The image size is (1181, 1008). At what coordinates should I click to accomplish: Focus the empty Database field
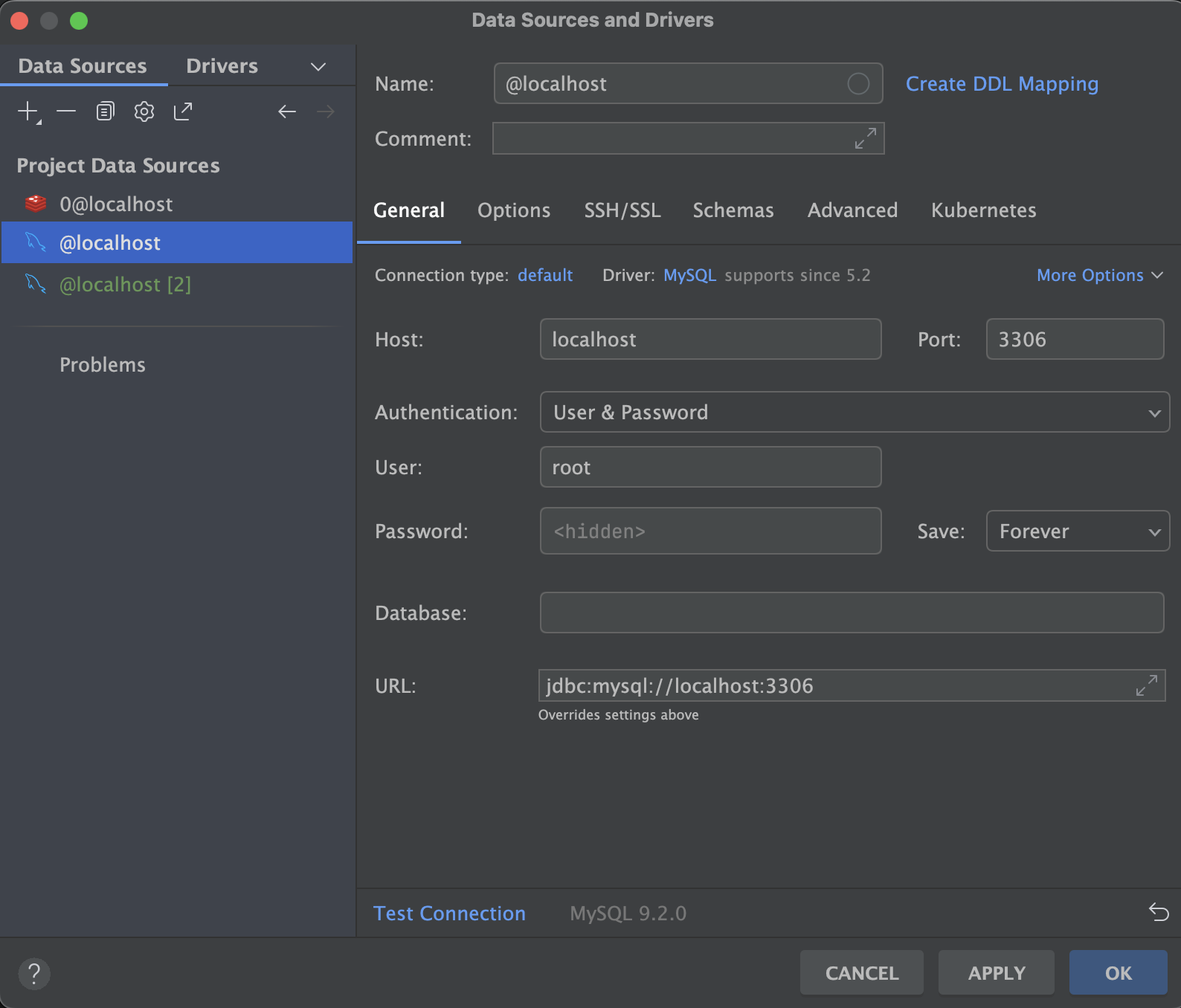(852, 613)
